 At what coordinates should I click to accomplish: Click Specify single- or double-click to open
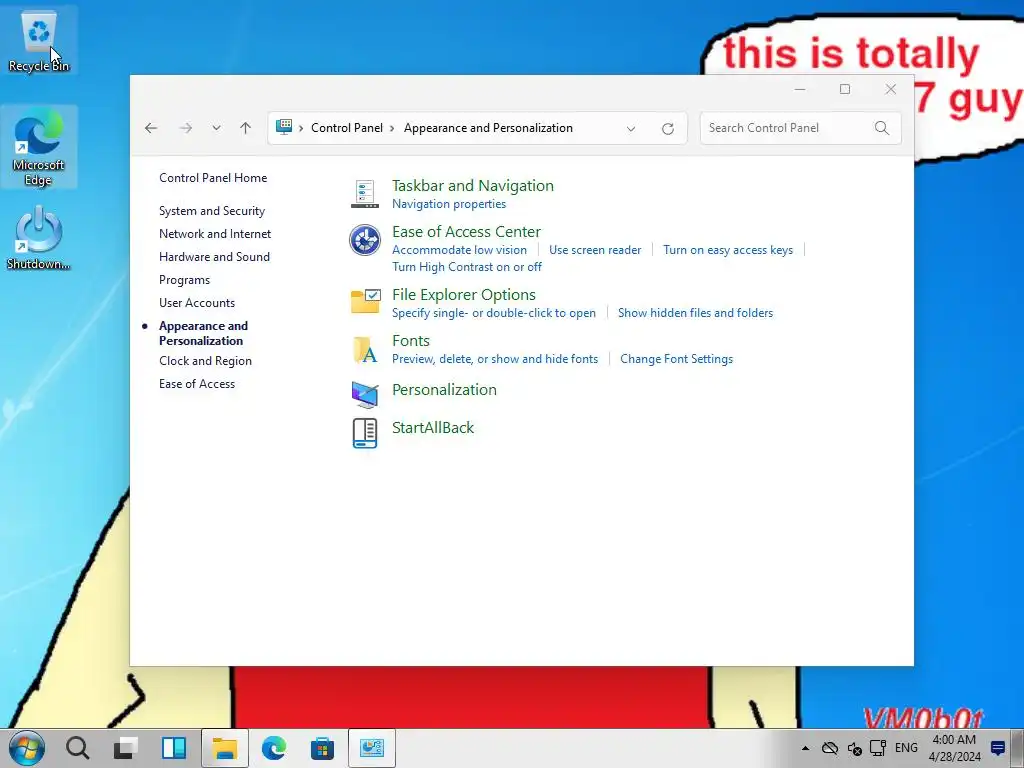494,313
